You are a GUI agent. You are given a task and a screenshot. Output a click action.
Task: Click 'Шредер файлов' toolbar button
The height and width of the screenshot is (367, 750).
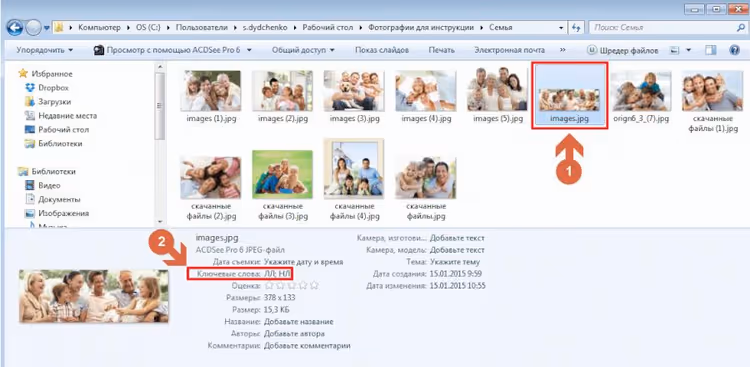[623, 50]
